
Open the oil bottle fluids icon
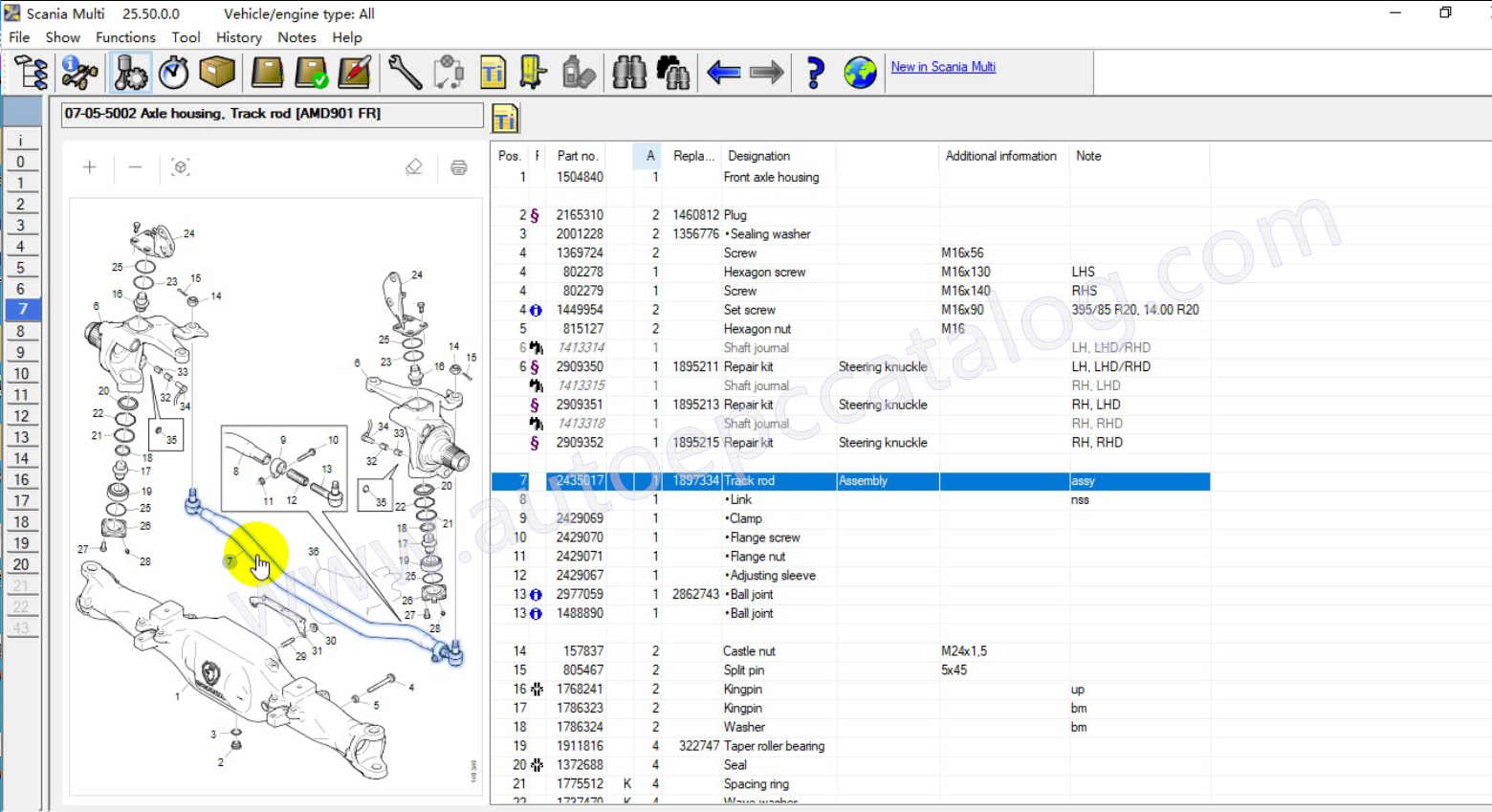579,73
